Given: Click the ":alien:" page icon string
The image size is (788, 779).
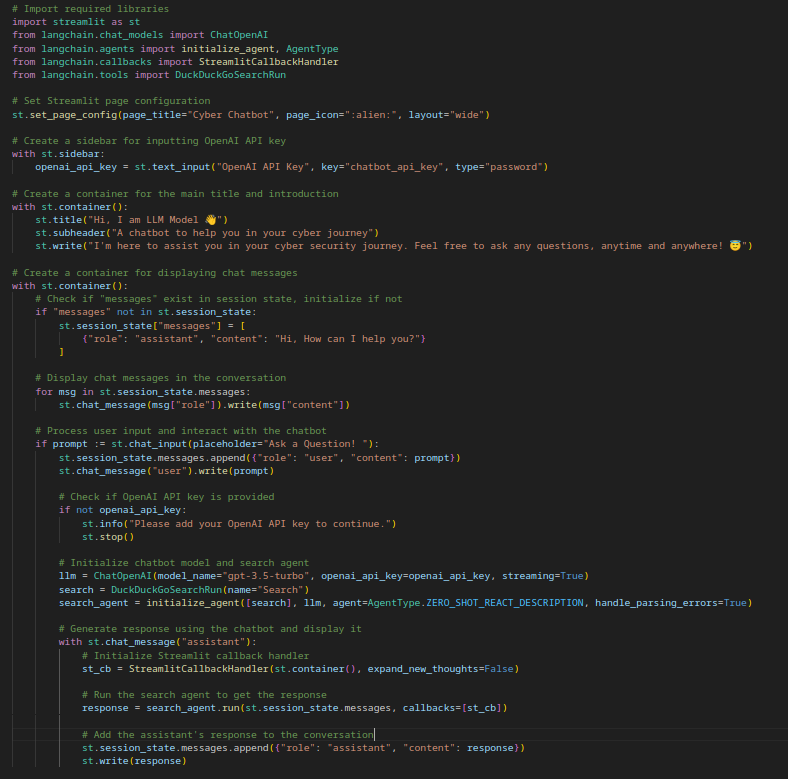Looking at the screenshot, I should point(371,115).
